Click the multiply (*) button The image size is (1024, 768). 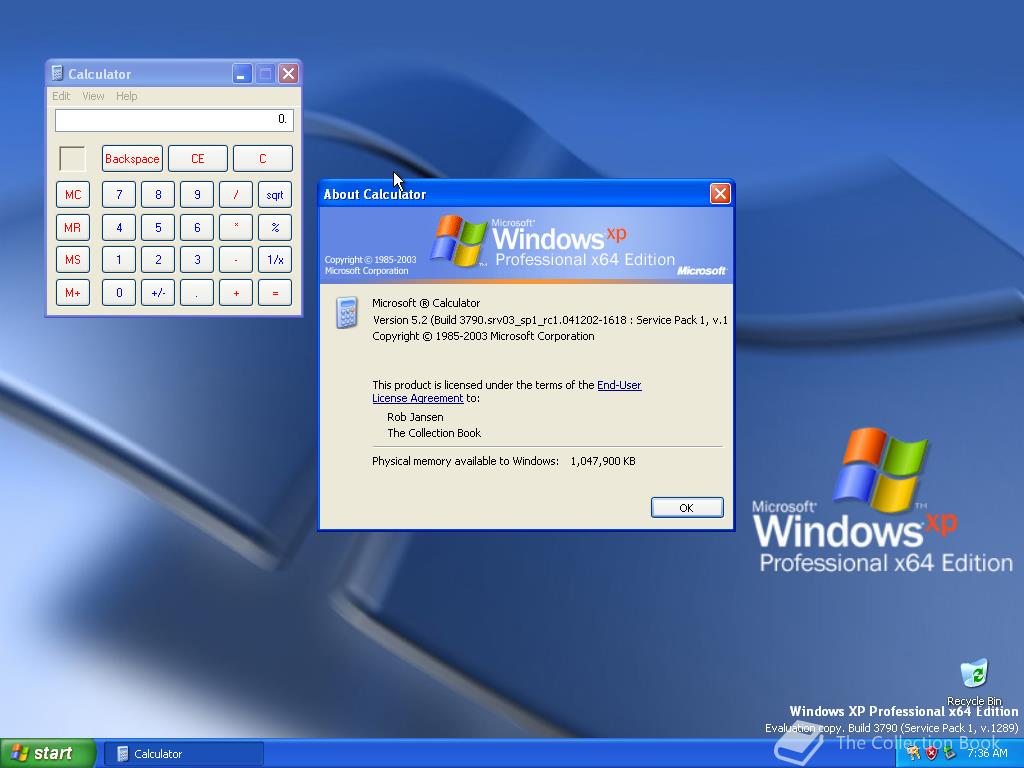pyautogui.click(x=236, y=227)
